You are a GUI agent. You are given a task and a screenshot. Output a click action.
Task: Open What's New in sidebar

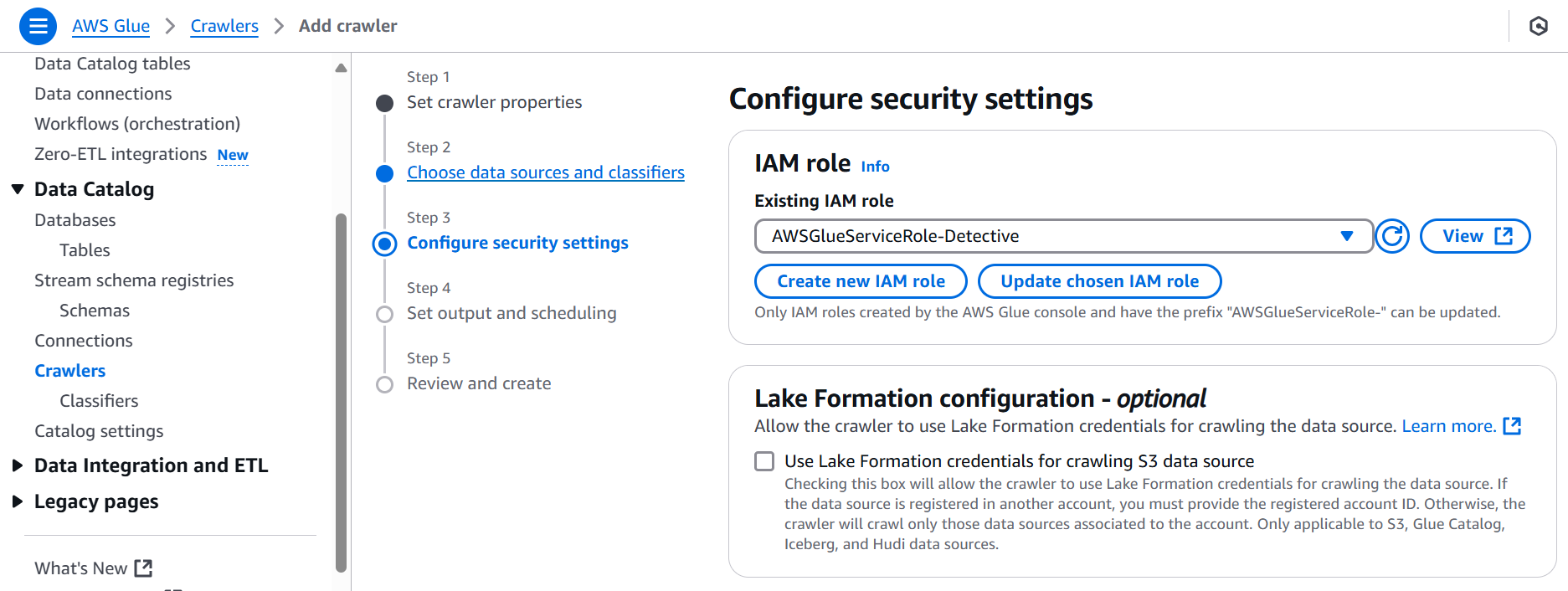tap(80, 568)
